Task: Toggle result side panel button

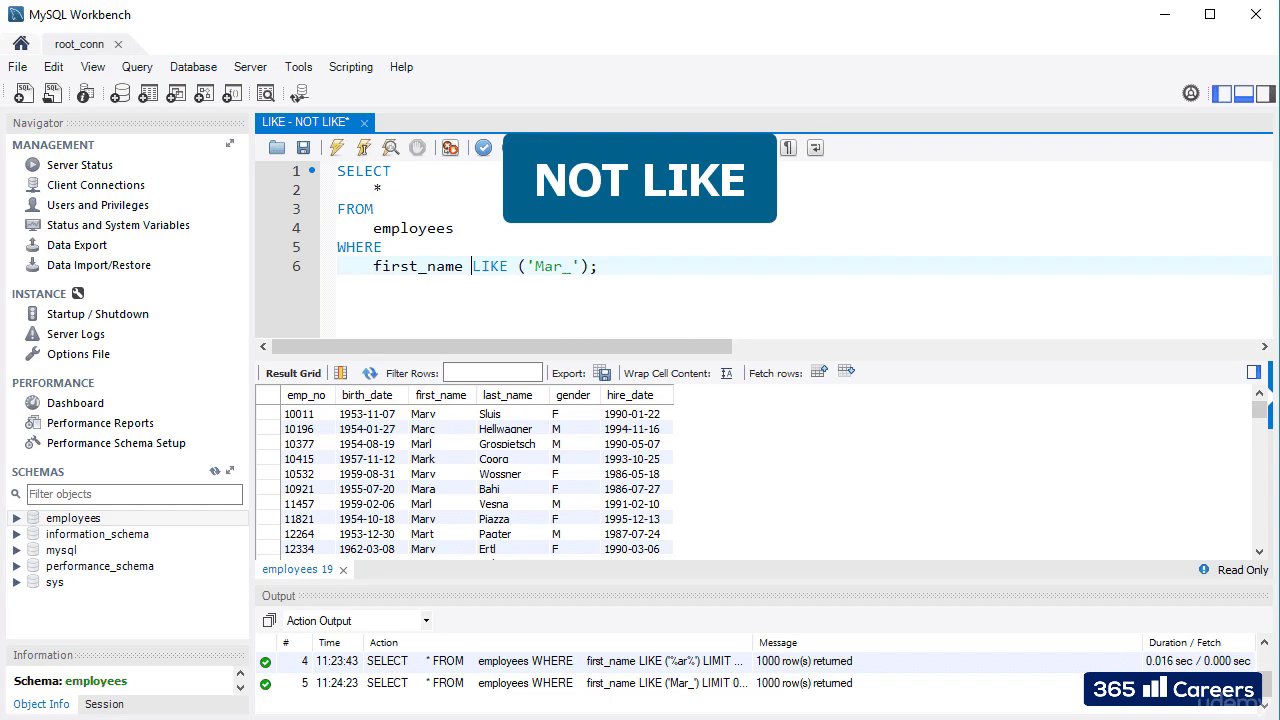Action: pos(1254,372)
